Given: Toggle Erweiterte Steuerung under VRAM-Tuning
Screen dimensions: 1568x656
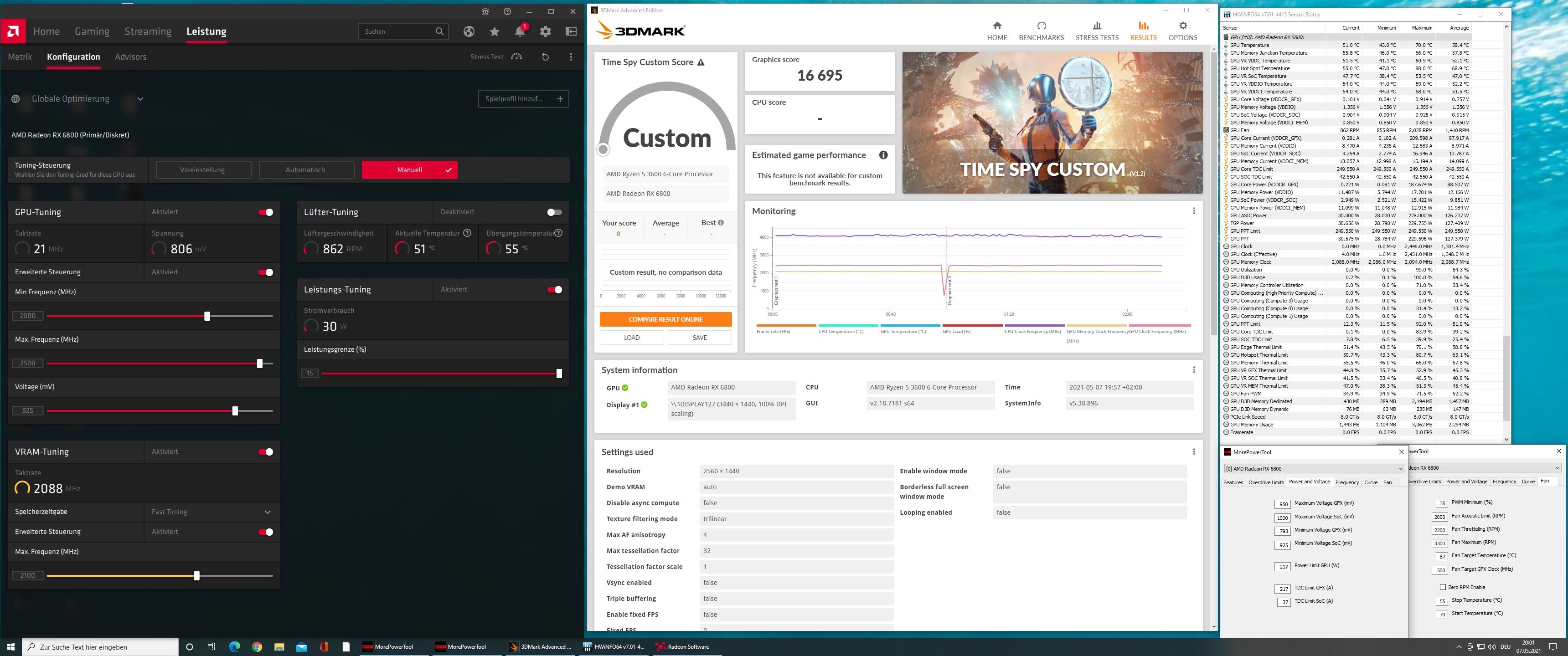Looking at the screenshot, I should click(265, 532).
